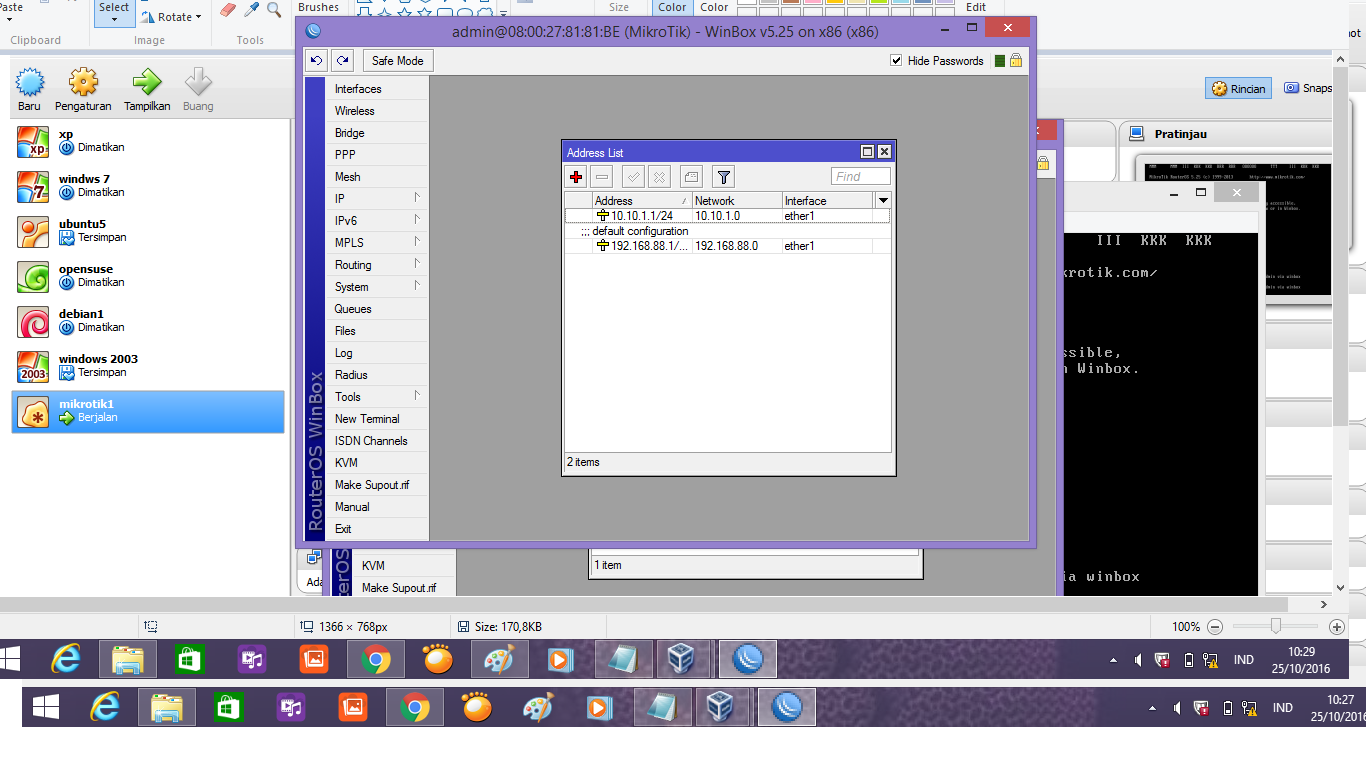Expand the IP submenu arrow
The height and width of the screenshot is (768, 1366).
point(417,198)
